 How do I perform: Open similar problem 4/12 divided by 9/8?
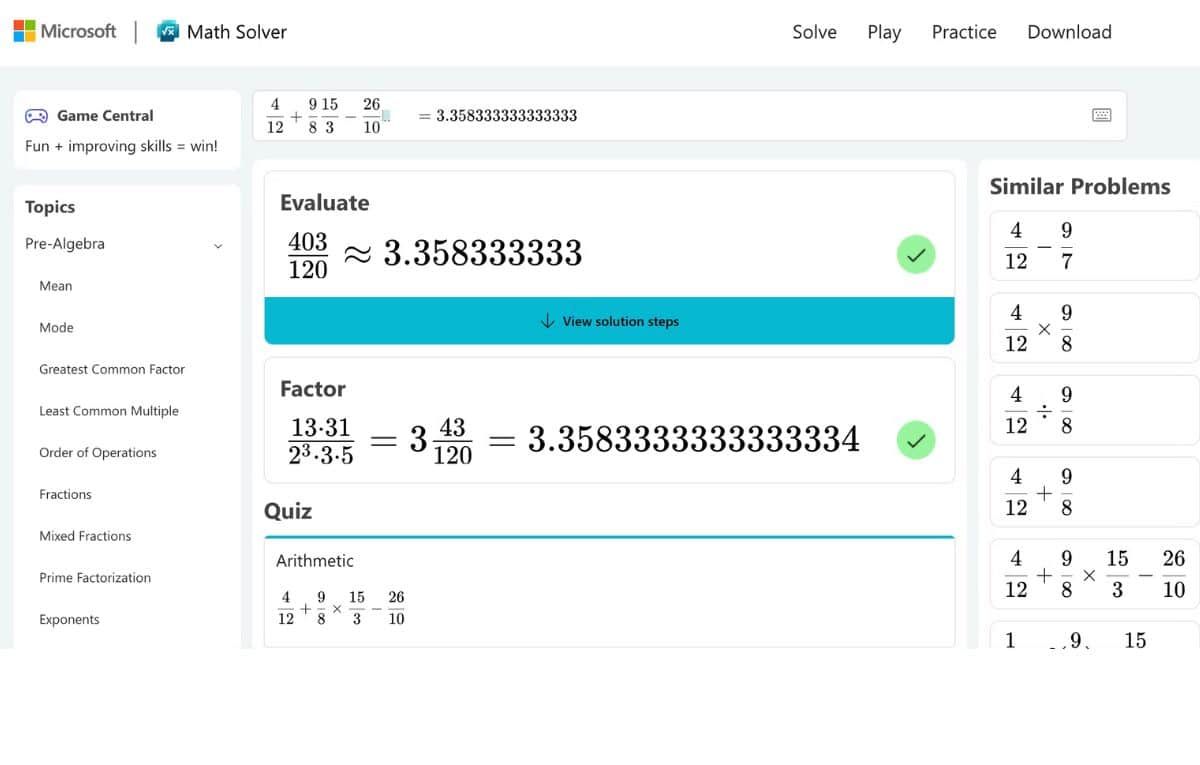pos(1094,410)
